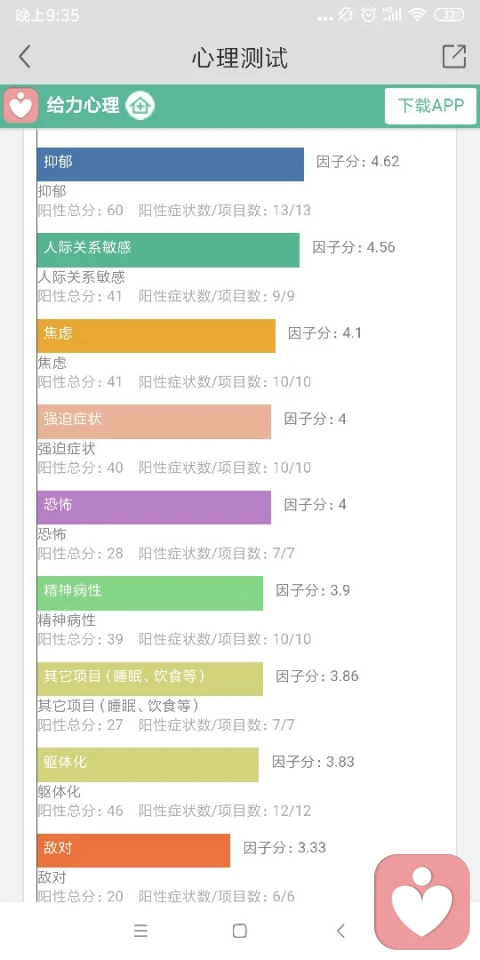Tap the floating pink heart widget
Image resolution: width=480 pixels, height=960 pixels.
click(x=422, y=902)
